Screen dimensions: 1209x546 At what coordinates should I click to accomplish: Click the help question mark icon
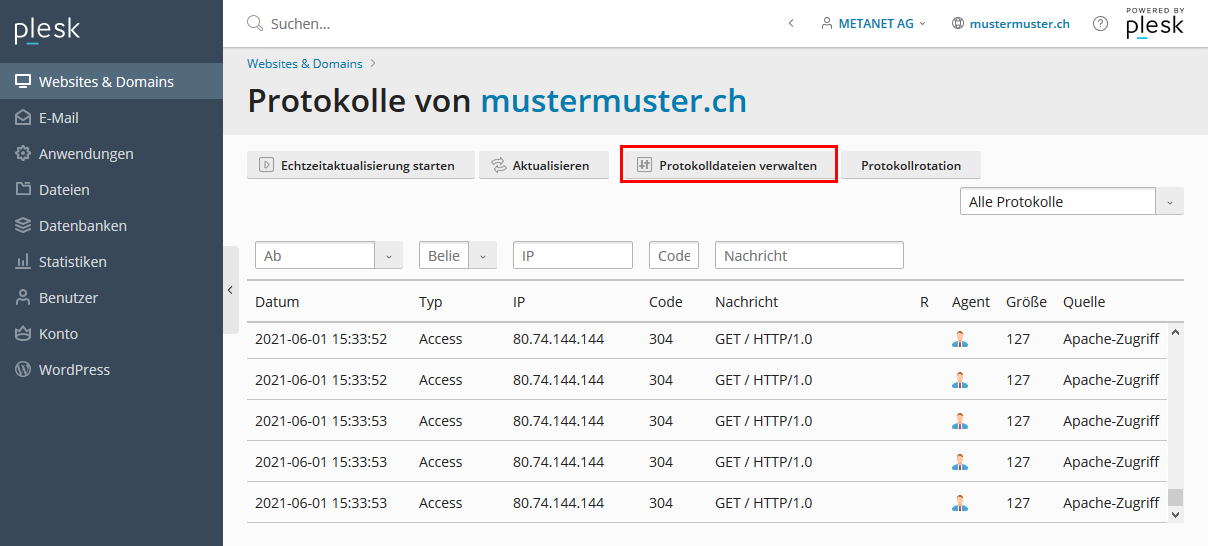click(x=1100, y=23)
